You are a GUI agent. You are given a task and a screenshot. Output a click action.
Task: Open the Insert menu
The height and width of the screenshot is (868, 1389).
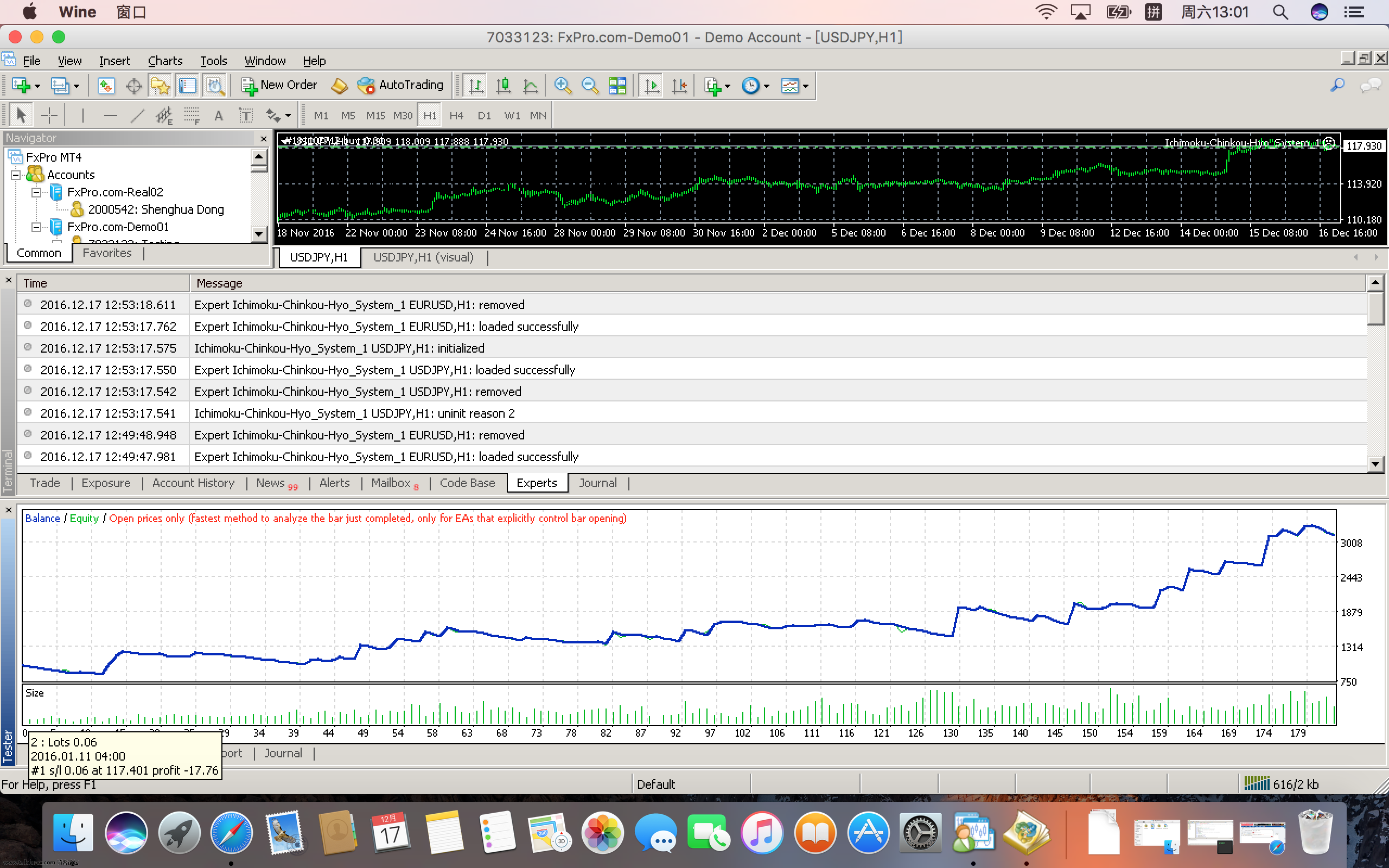click(115, 60)
